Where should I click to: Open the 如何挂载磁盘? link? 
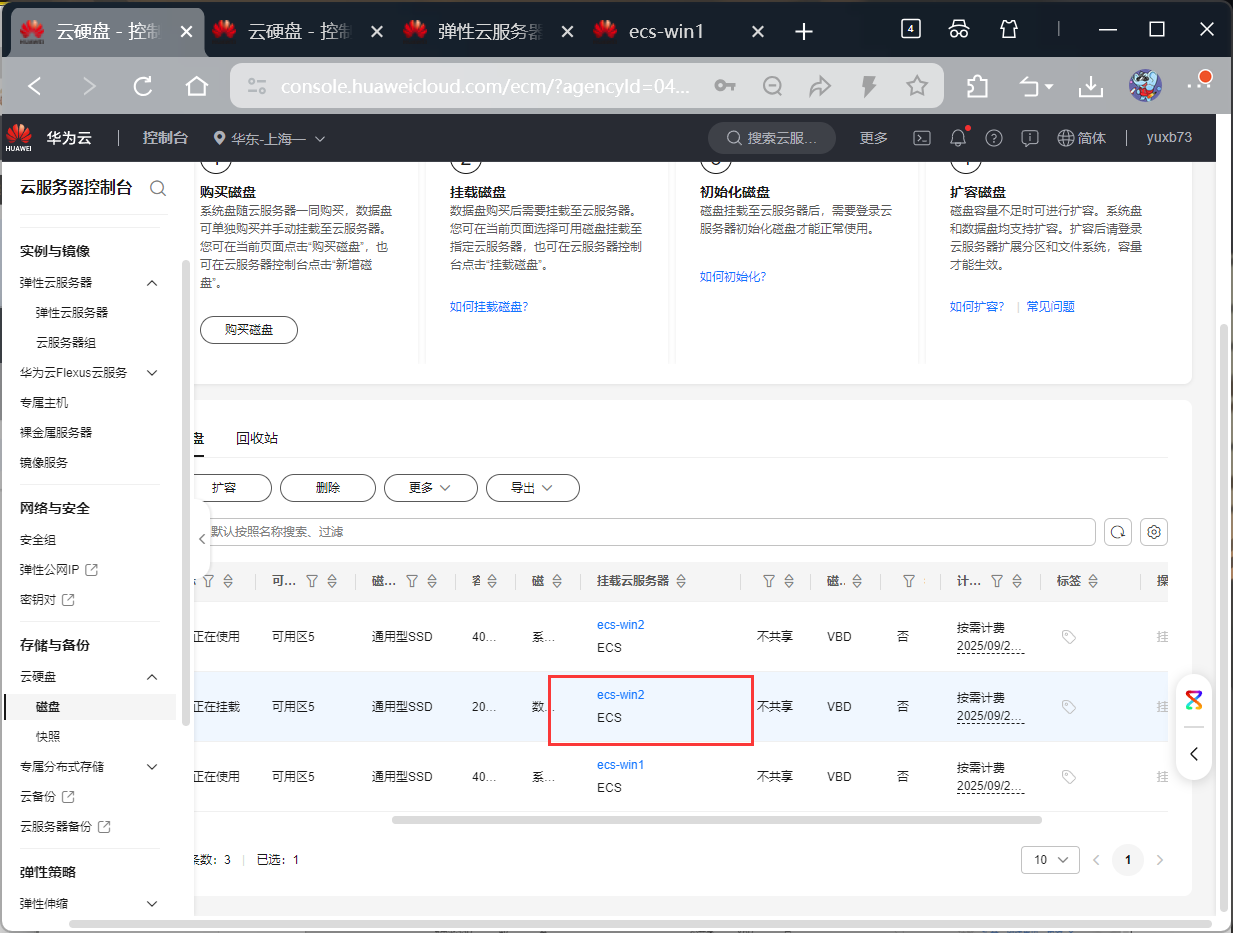pyautogui.click(x=489, y=307)
